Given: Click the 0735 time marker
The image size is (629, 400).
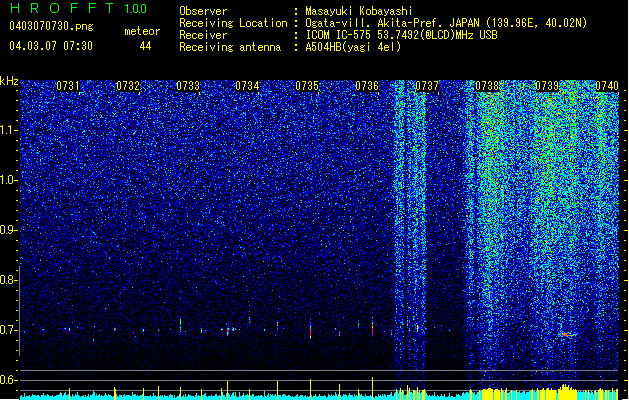Looking at the screenshot, I should pyautogui.click(x=307, y=86).
